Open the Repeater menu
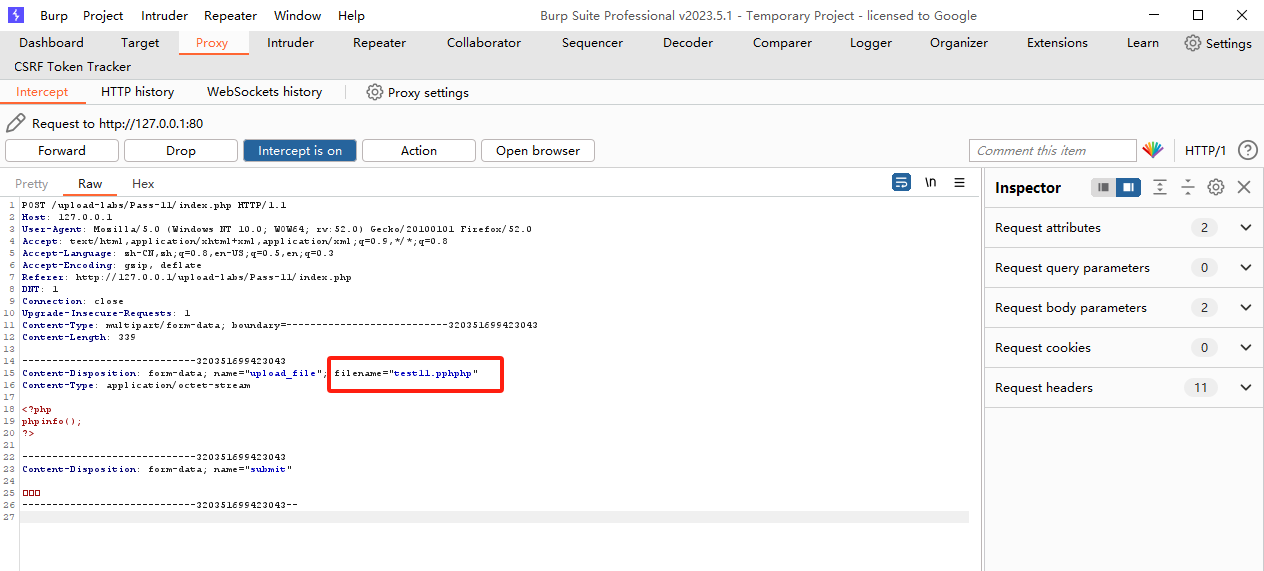Screen dimensions: 1264x571 pyautogui.click(x=230, y=15)
